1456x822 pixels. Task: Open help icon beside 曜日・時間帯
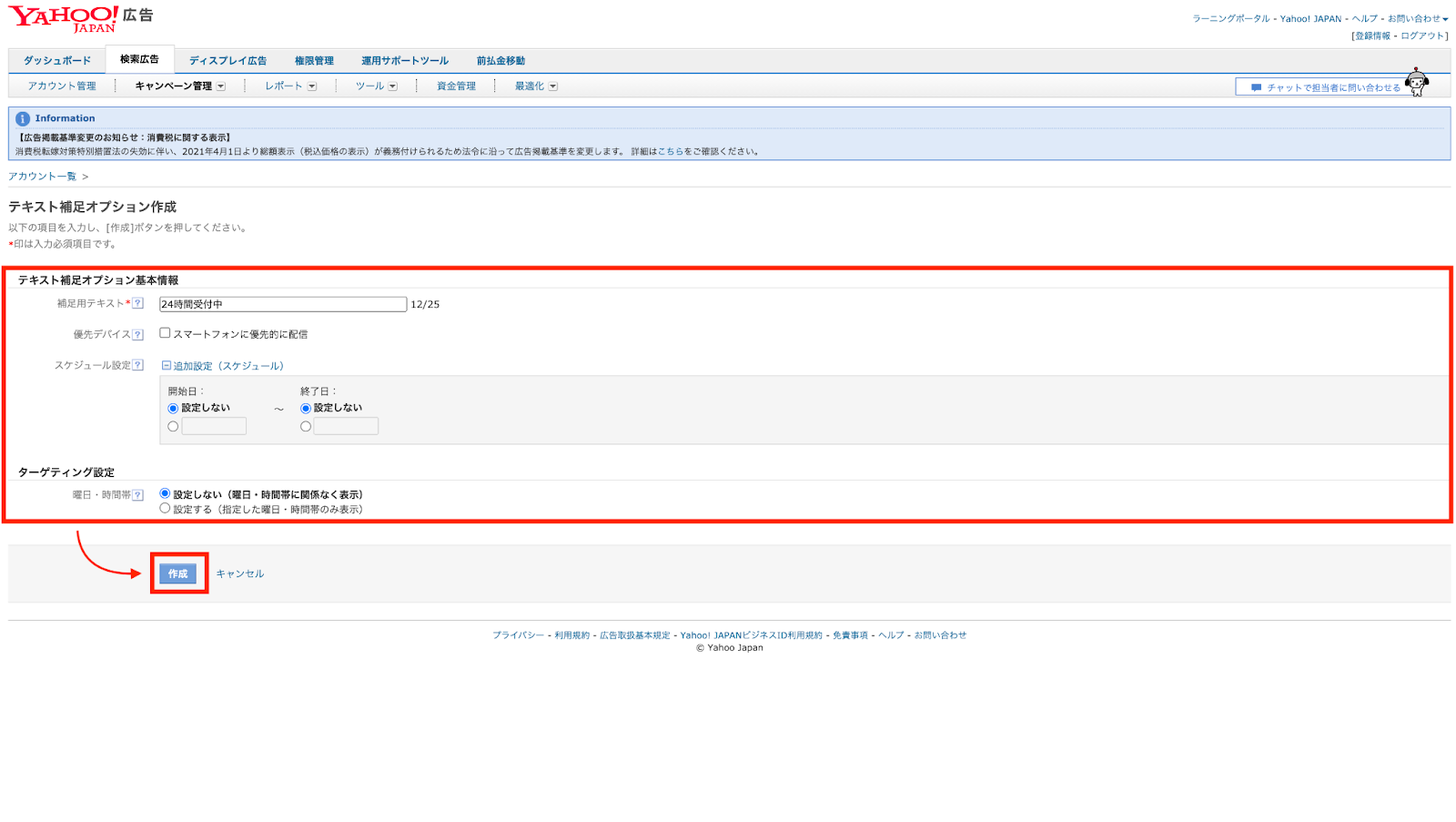tap(138, 495)
